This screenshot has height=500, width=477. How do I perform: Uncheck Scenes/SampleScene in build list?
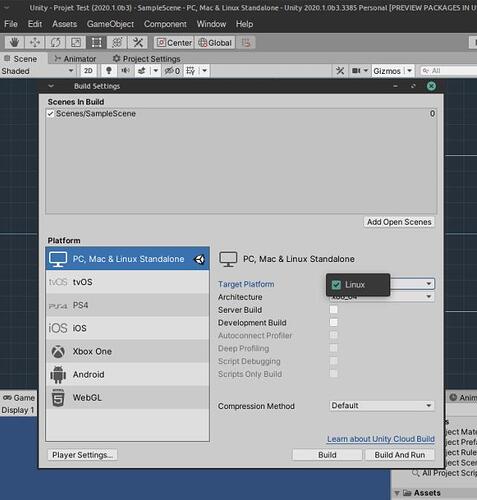[50, 114]
